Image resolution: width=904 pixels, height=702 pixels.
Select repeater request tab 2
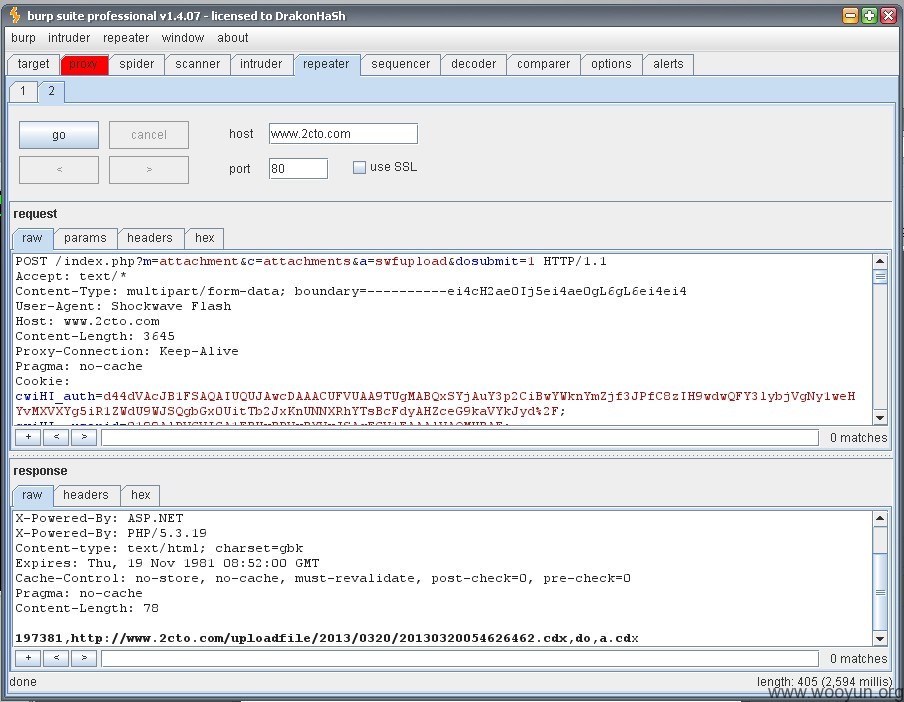[51, 91]
